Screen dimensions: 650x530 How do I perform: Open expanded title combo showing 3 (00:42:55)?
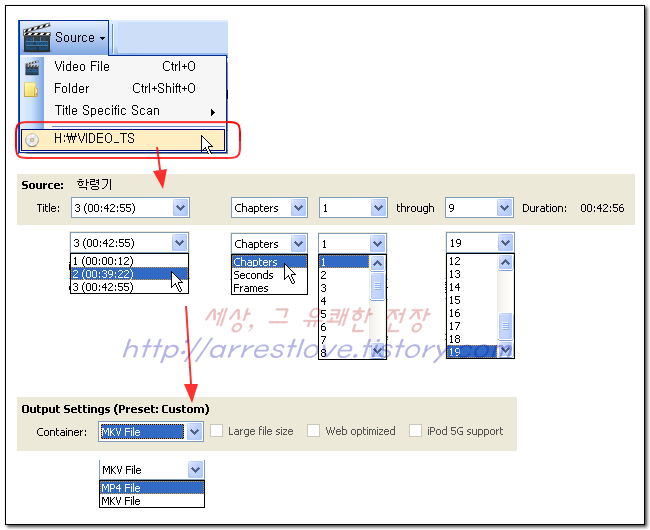129,242
